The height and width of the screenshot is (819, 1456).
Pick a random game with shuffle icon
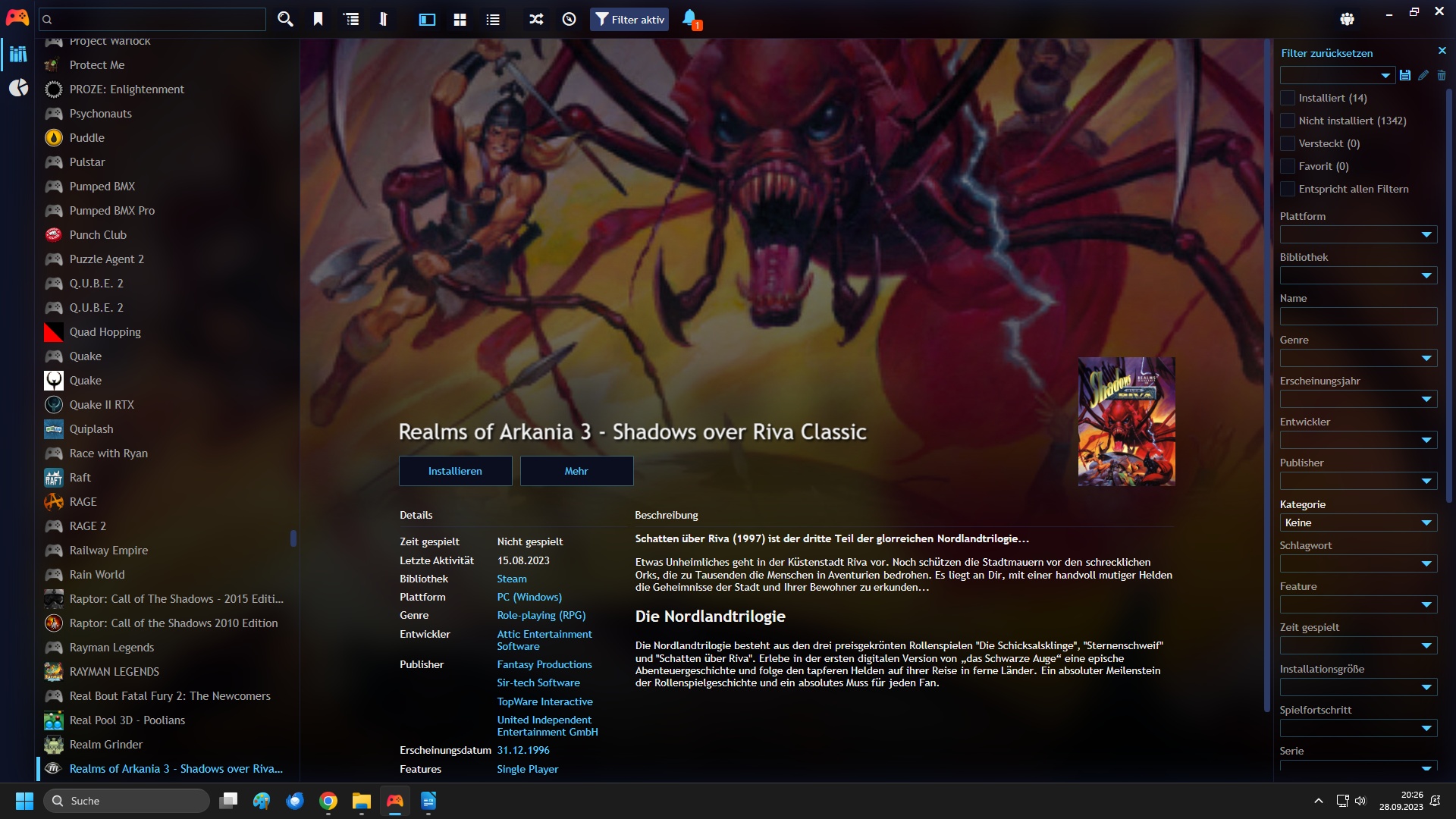pyautogui.click(x=536, y=20)
